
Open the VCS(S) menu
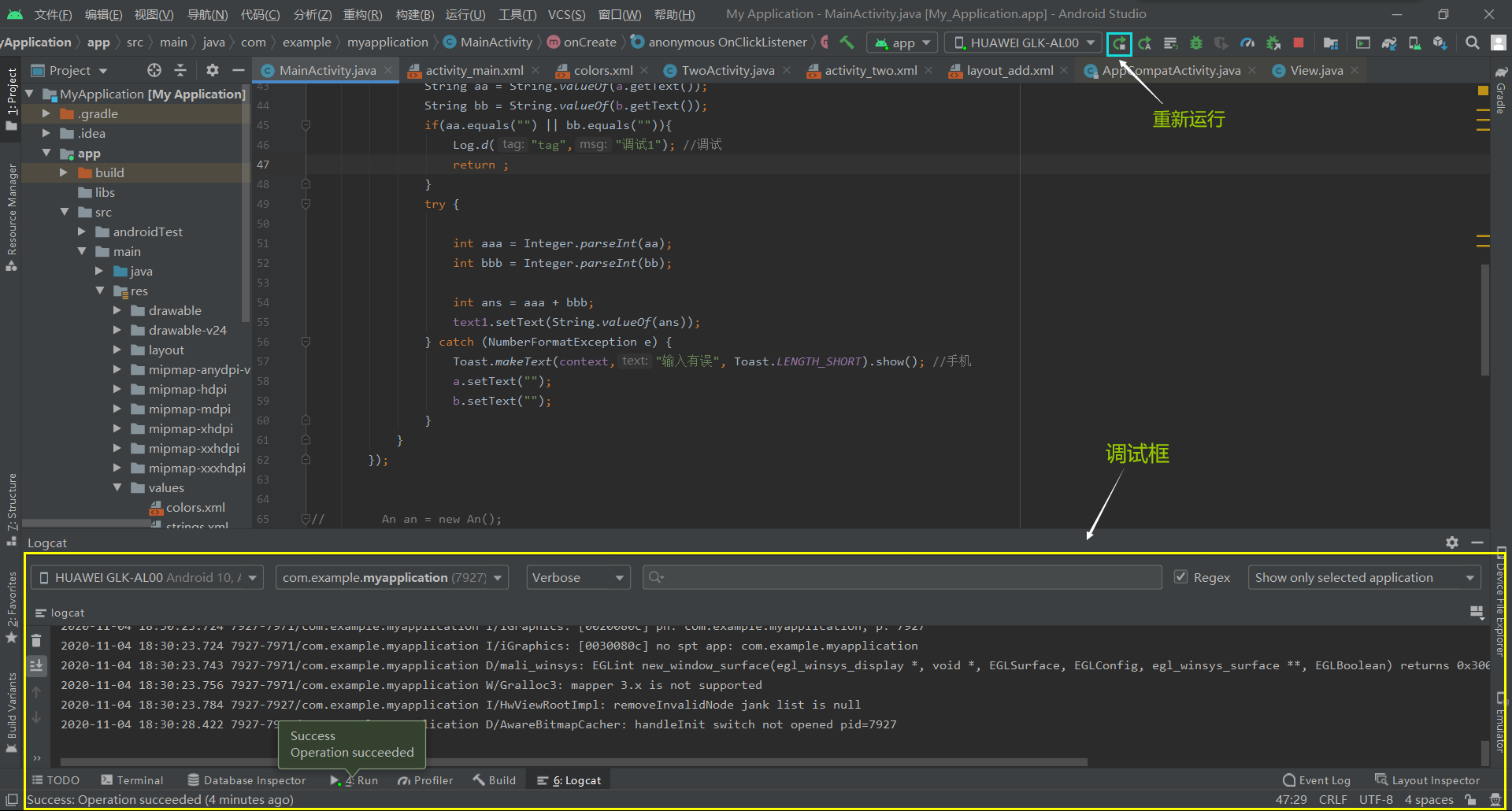[x=566, y=14]
